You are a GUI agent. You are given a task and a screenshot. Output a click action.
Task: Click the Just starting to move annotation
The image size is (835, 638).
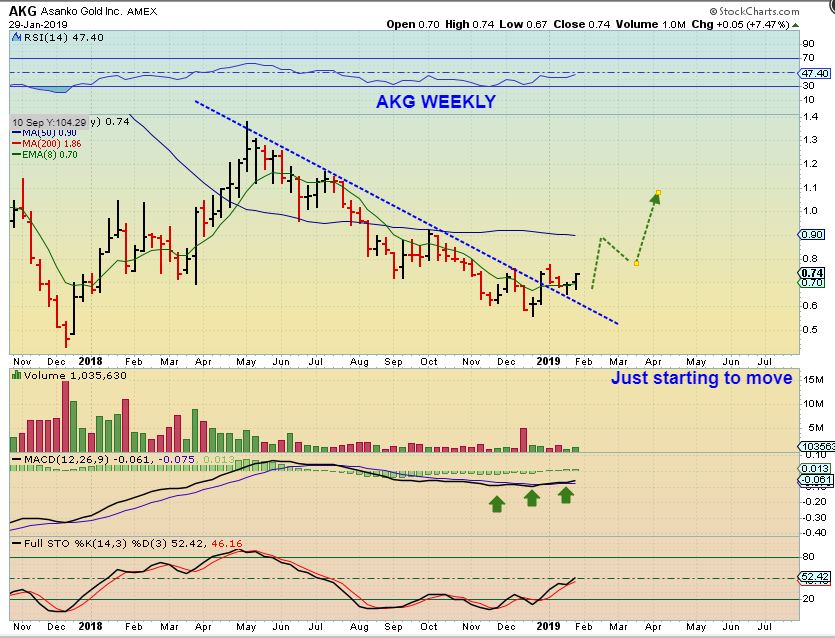[701, 378]
